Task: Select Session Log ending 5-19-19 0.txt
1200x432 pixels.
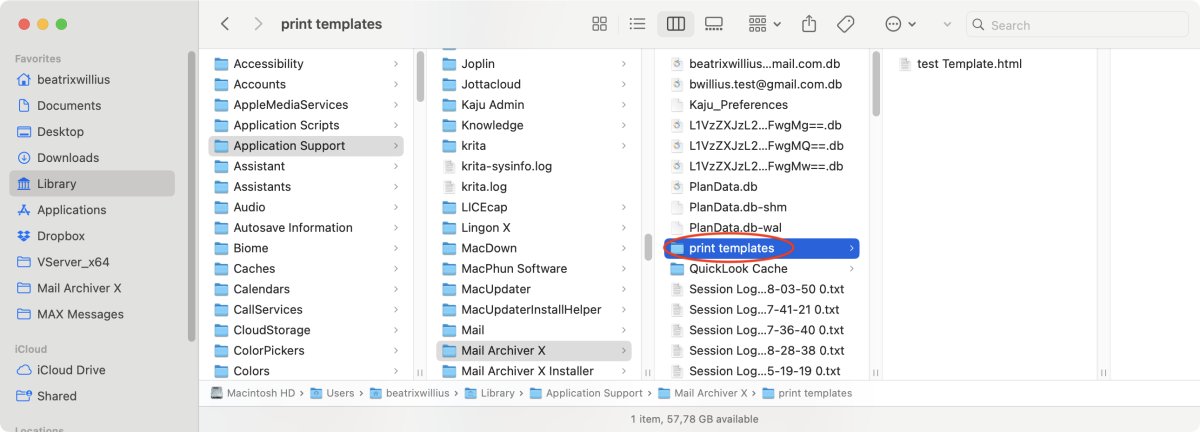Action: tap(762, 371)
